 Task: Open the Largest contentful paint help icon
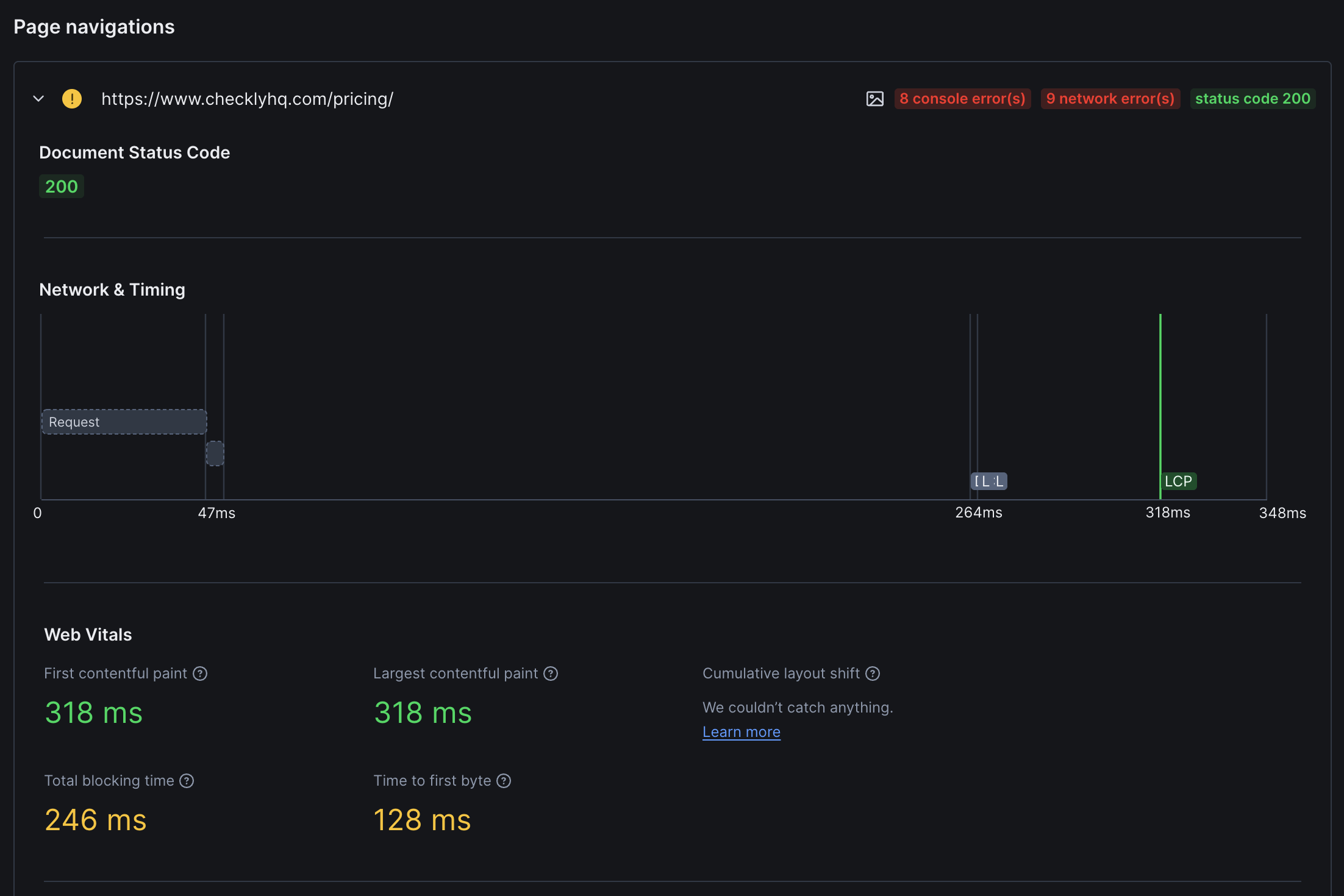[551, 673]
